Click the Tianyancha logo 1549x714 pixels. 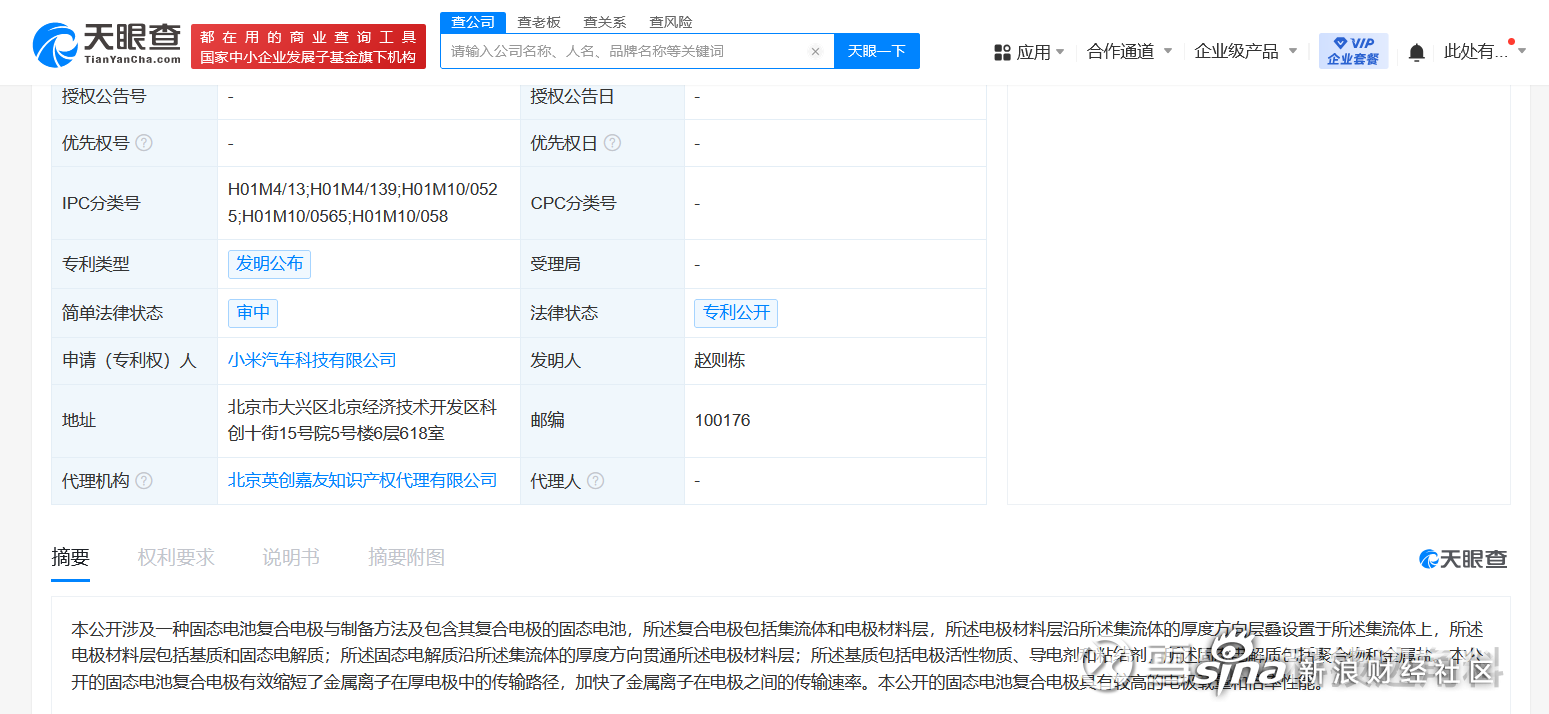pyautogui.click(x=107, y=44)
